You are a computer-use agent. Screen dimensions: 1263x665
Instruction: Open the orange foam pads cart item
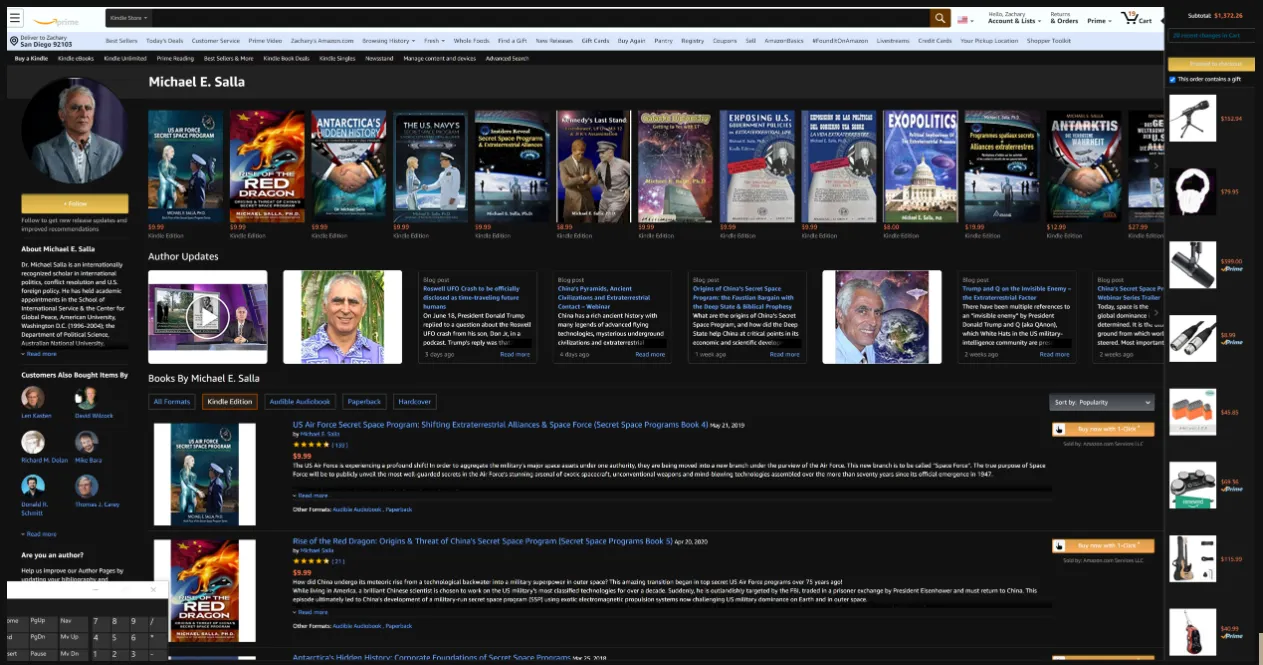pyautogui.click(x=1193, y=411)
